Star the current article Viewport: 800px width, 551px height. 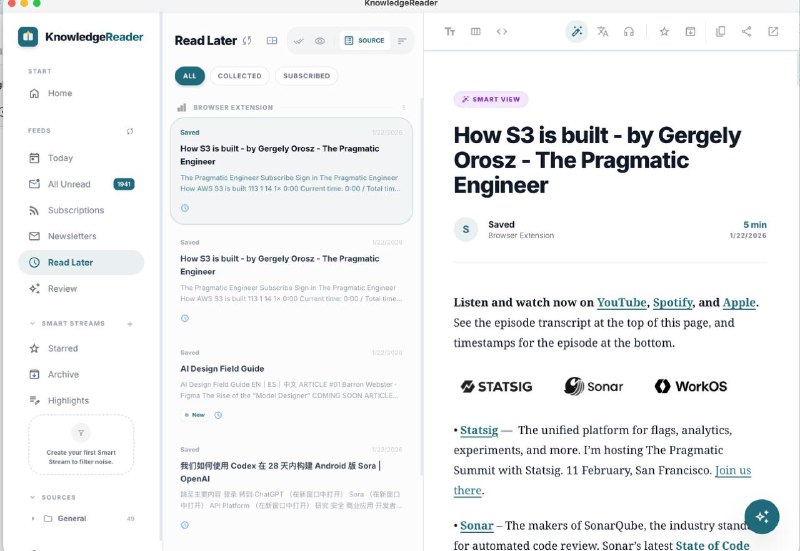[x=664, y=32]
